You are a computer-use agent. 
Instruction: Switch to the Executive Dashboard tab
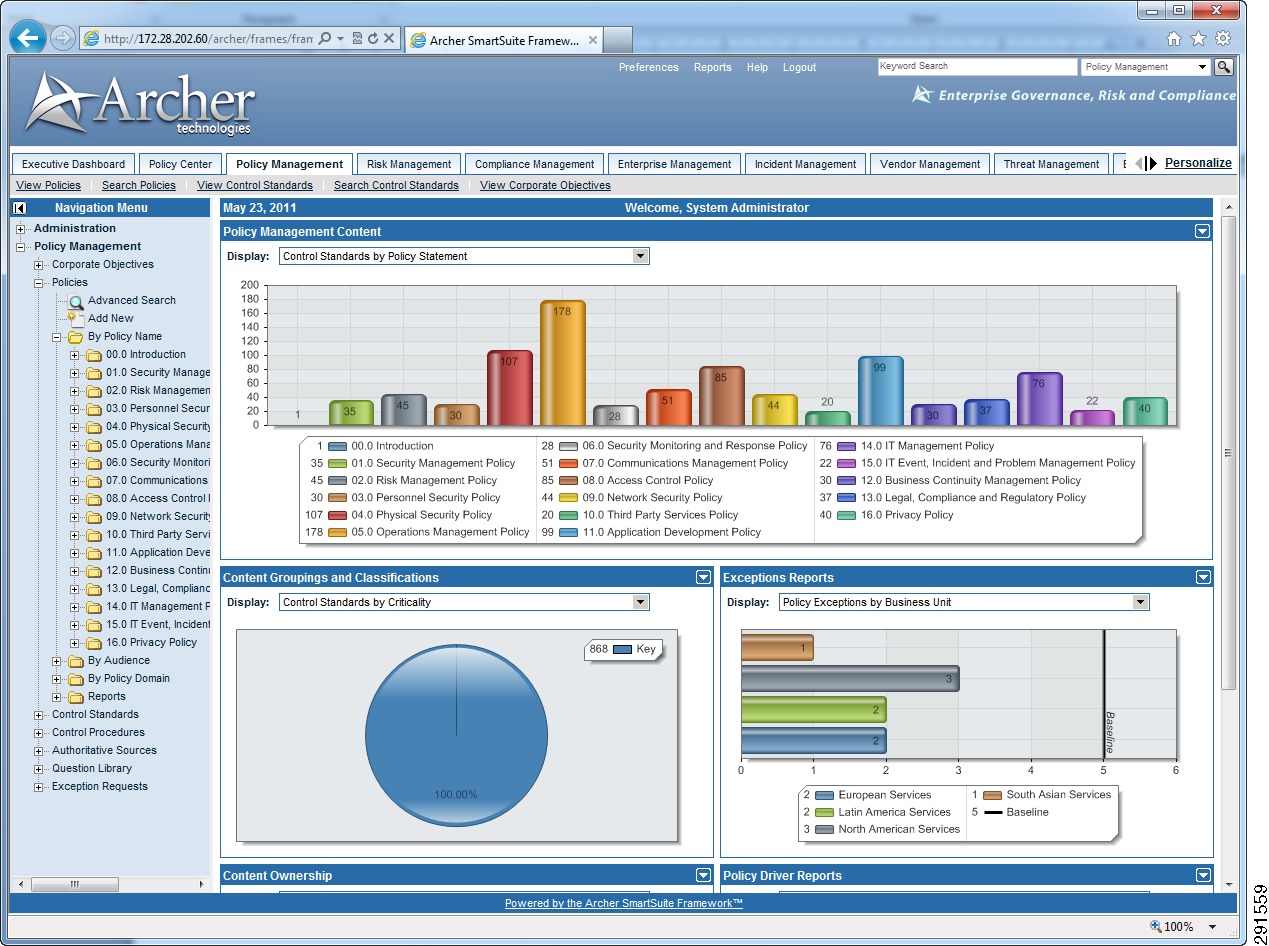[74, 164]
